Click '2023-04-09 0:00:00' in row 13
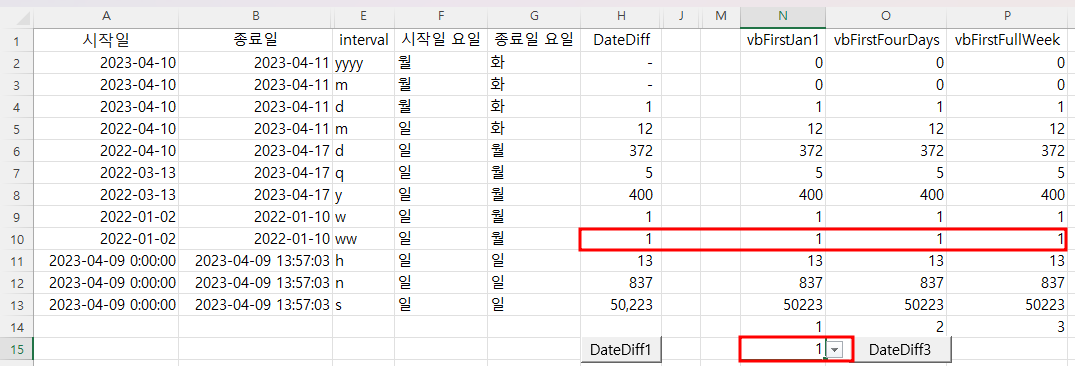The height and width of the screenshot is (366, 1075). [106, 305]
